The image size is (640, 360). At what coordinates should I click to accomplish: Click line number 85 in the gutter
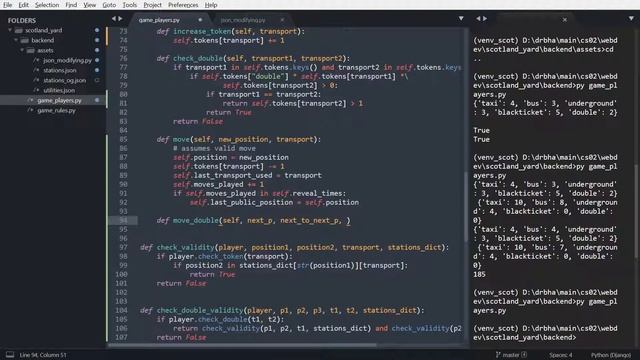click(123, 139)
